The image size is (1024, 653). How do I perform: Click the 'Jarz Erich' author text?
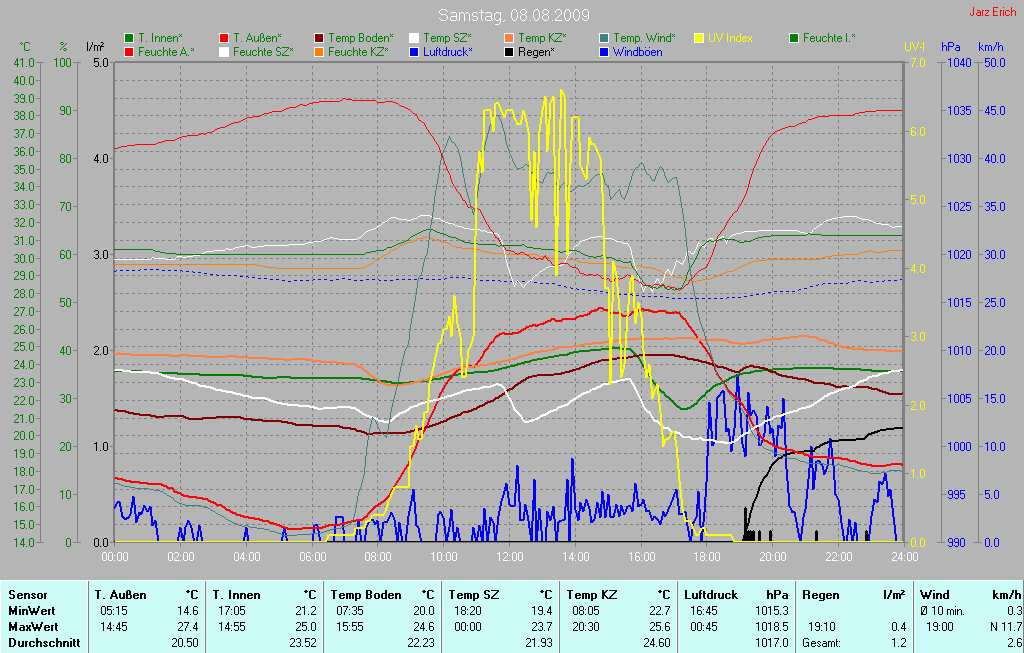tap(993, 12)
